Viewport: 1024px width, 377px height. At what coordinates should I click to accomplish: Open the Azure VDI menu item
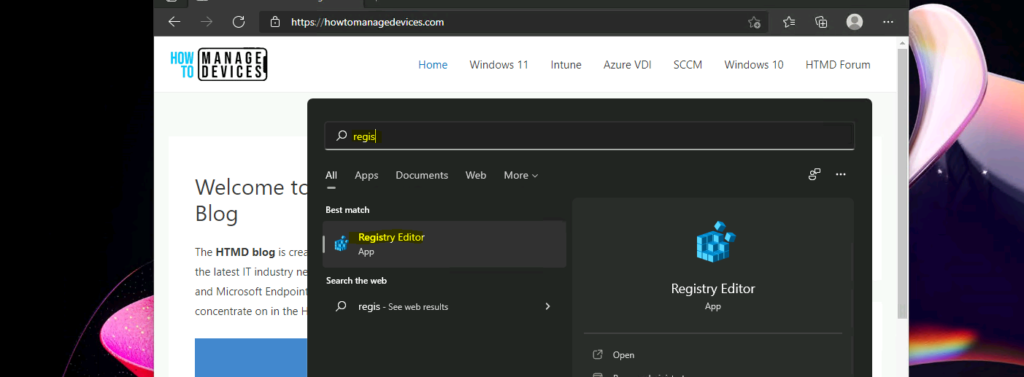[x=628, y=65]
